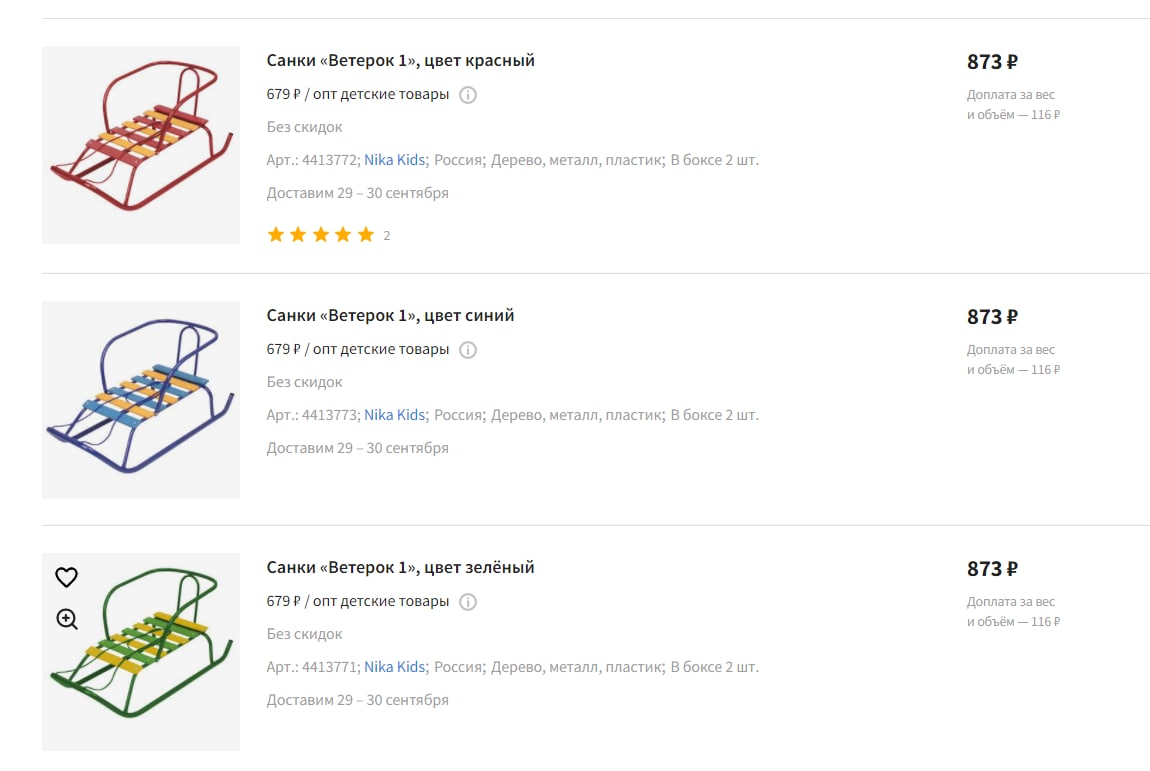Show wholesale price info for red sled
Image resolution: width=1150 pixels, height=771 pixels.
click(x=468, y=95)
